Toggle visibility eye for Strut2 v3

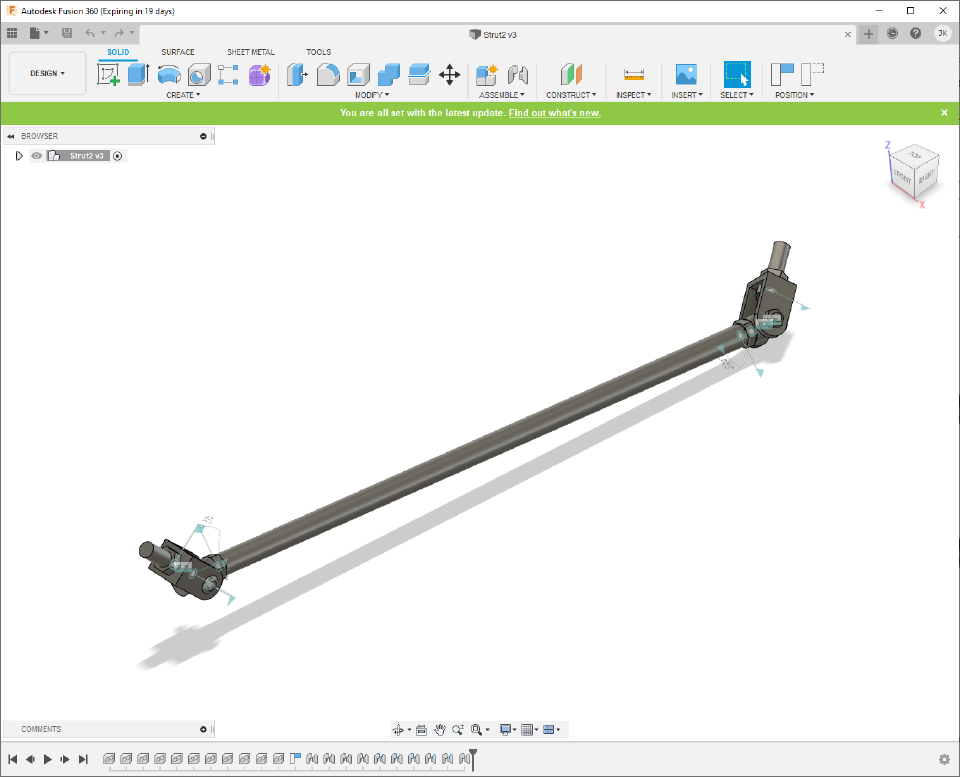(x=37, y=156)
